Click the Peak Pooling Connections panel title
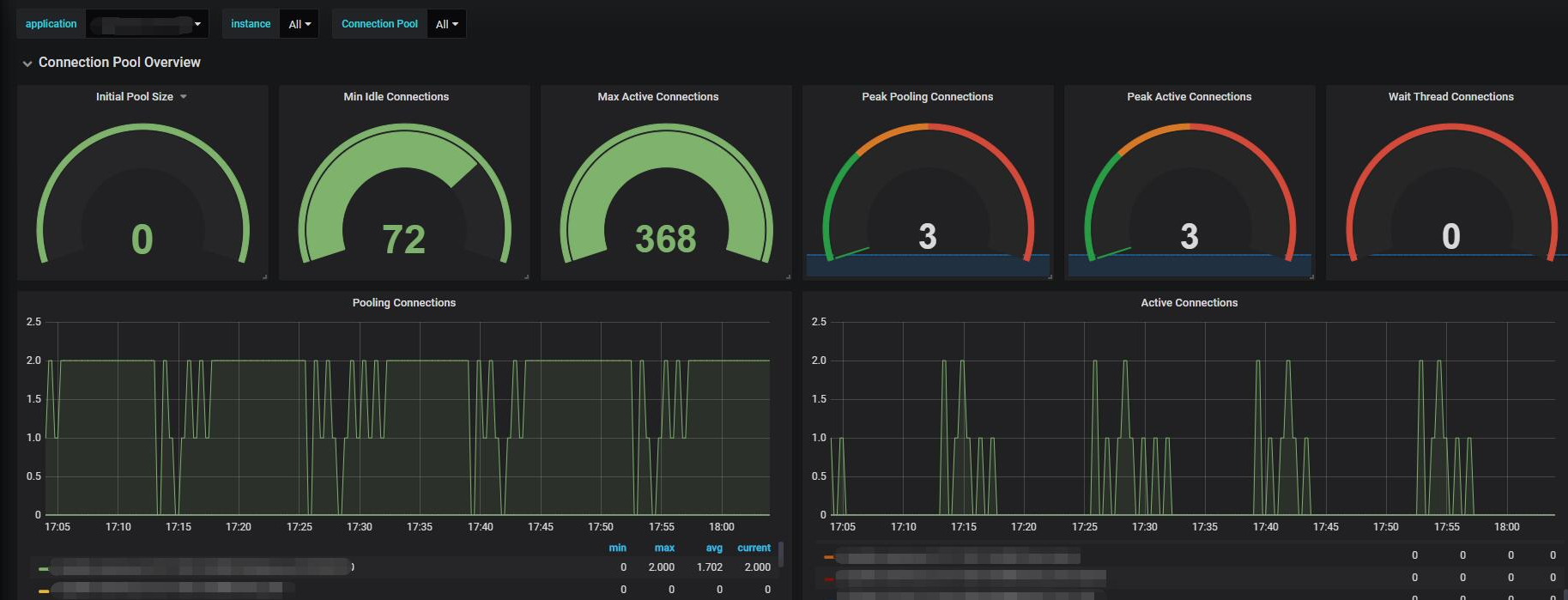The image size is (1568, 600). click(928, 97)
